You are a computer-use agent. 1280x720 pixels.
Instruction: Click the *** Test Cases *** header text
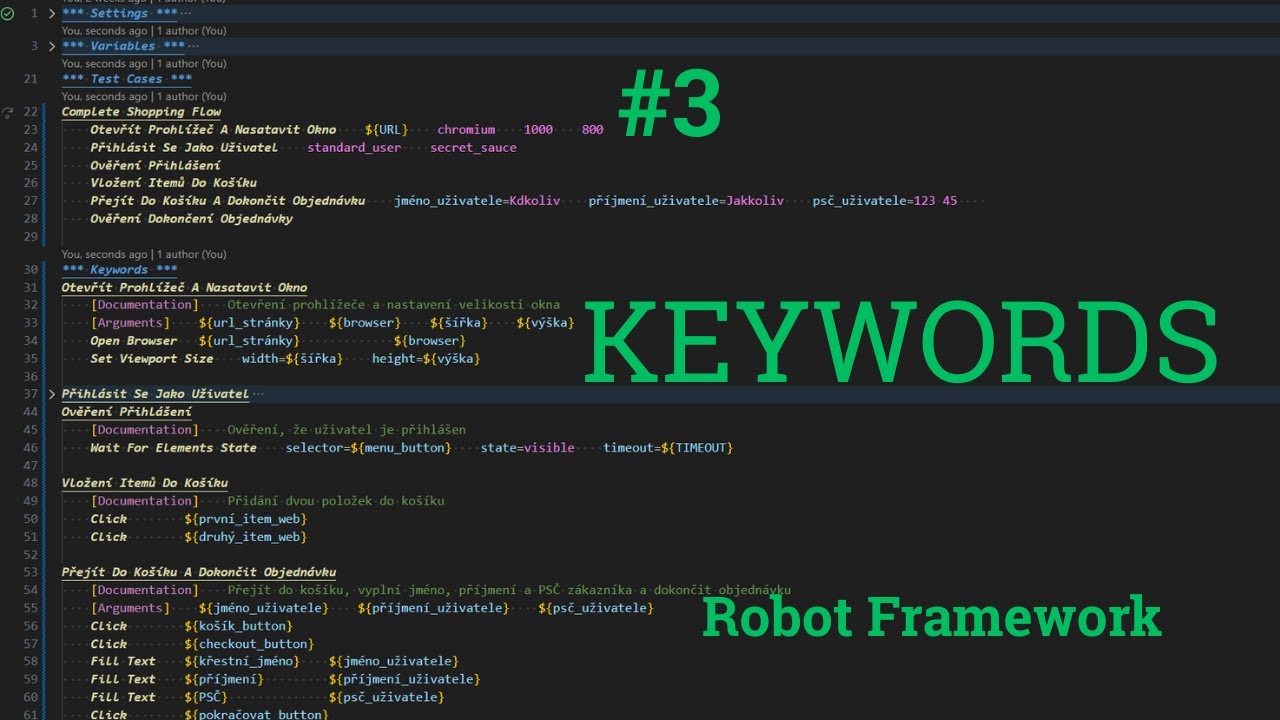click(x=127, y=79)
